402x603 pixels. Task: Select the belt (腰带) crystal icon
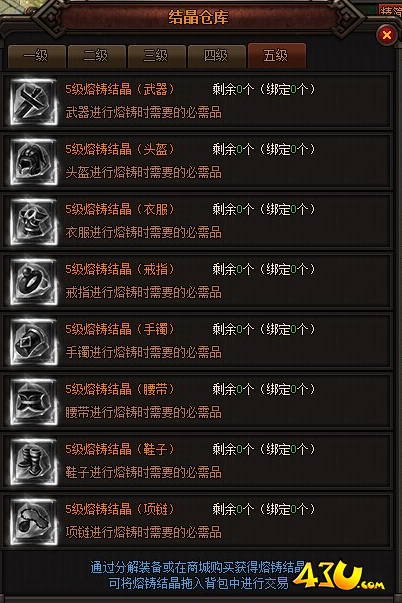[34, 402]
